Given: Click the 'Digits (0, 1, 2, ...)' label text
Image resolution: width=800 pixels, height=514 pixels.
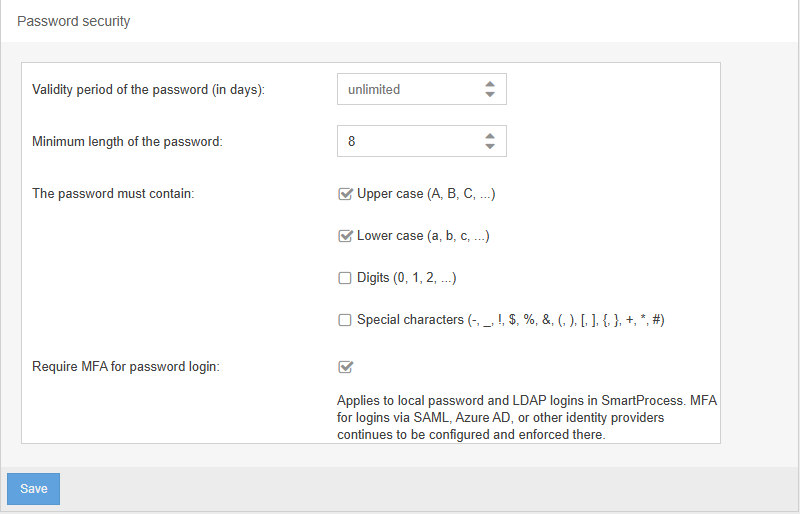Looking at the screenshot, I should tap(407, 278).
